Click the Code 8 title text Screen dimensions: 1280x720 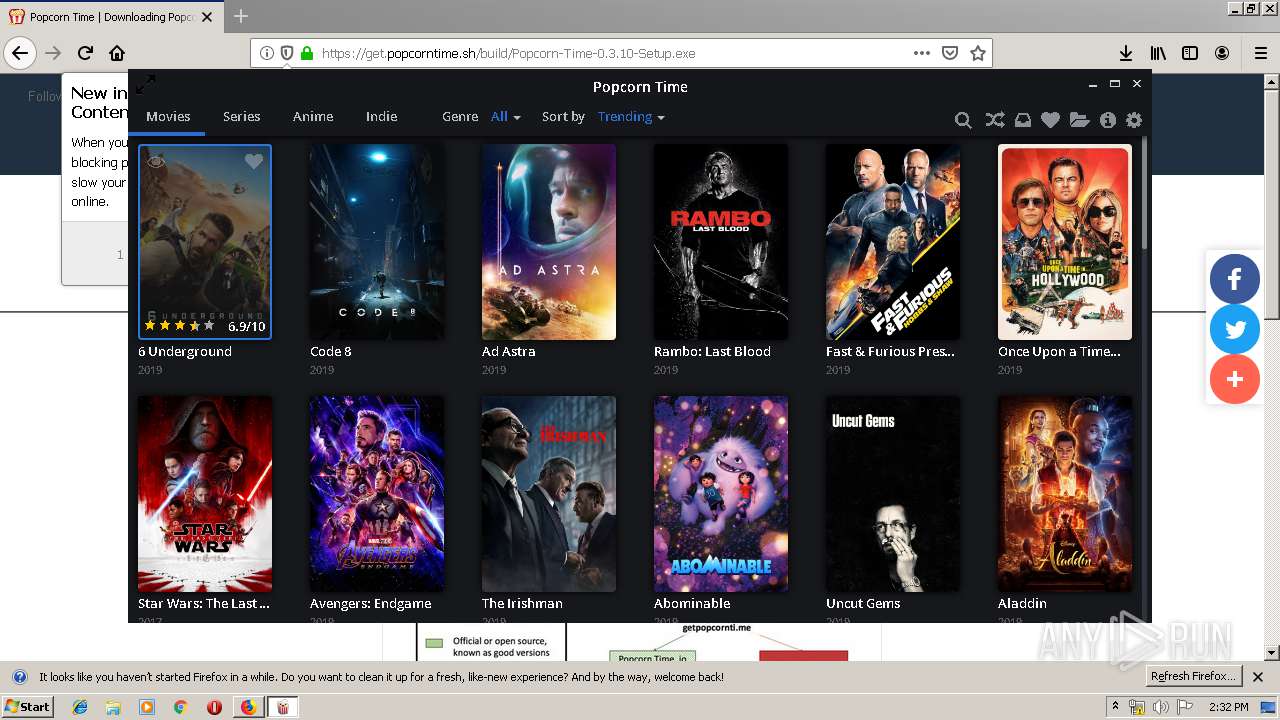pyautogui.click(x=331, y=352)
